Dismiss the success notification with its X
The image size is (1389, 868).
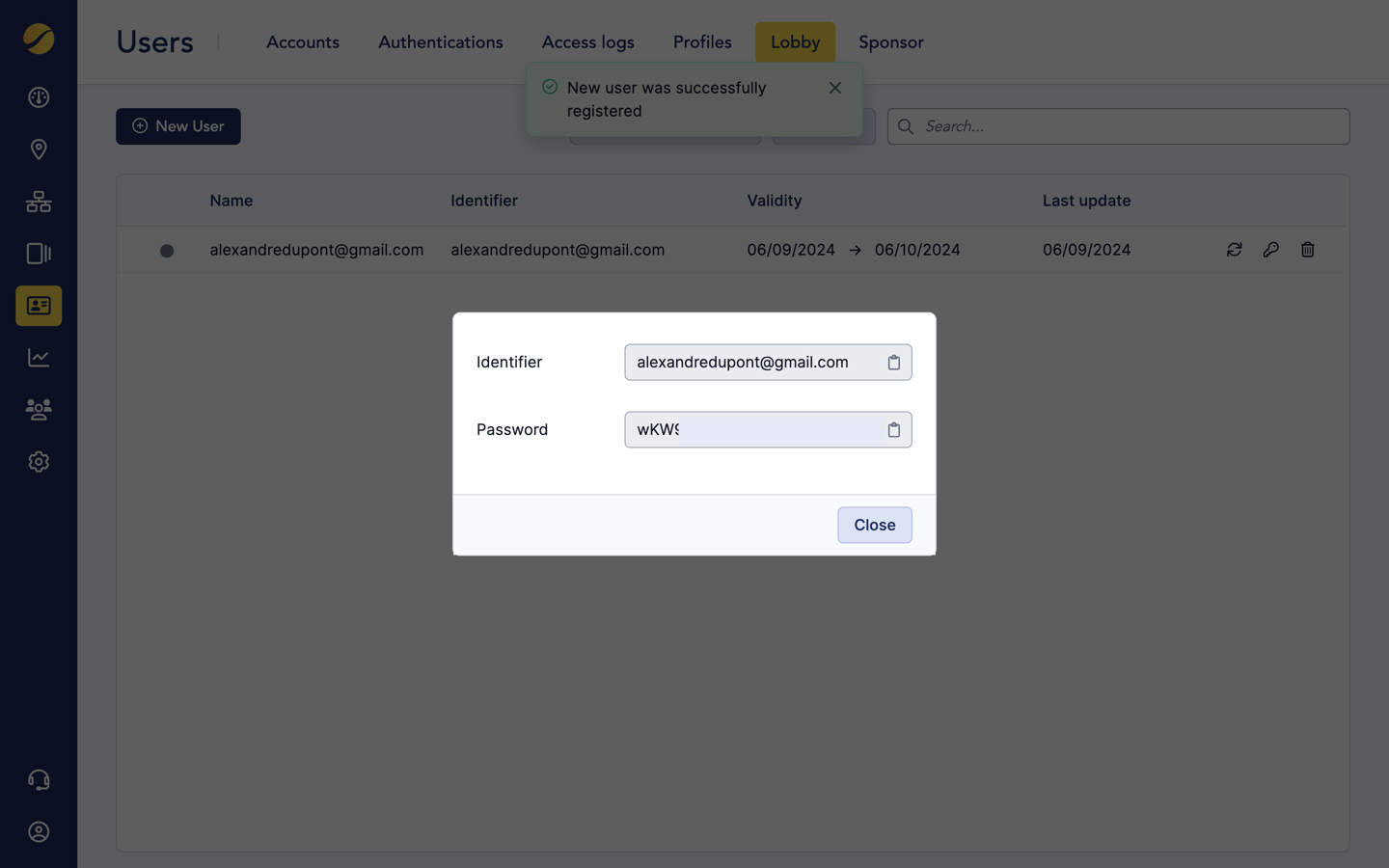tap(834, 87)
